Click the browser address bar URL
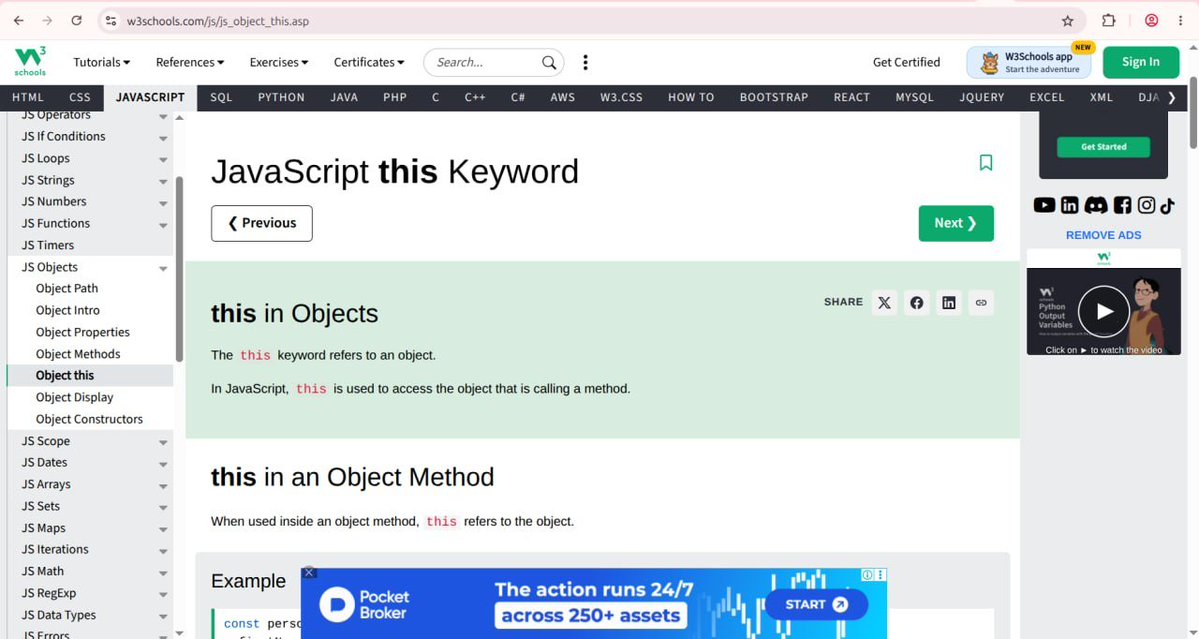This screenshot has width=1199, height=639. click(x=218, y=21)
